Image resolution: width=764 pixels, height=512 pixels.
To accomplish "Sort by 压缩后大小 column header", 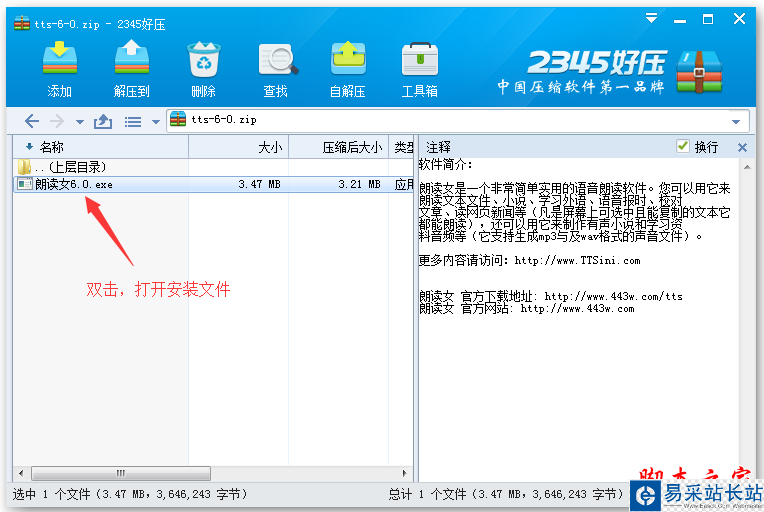I will click(x=338, y=147).
